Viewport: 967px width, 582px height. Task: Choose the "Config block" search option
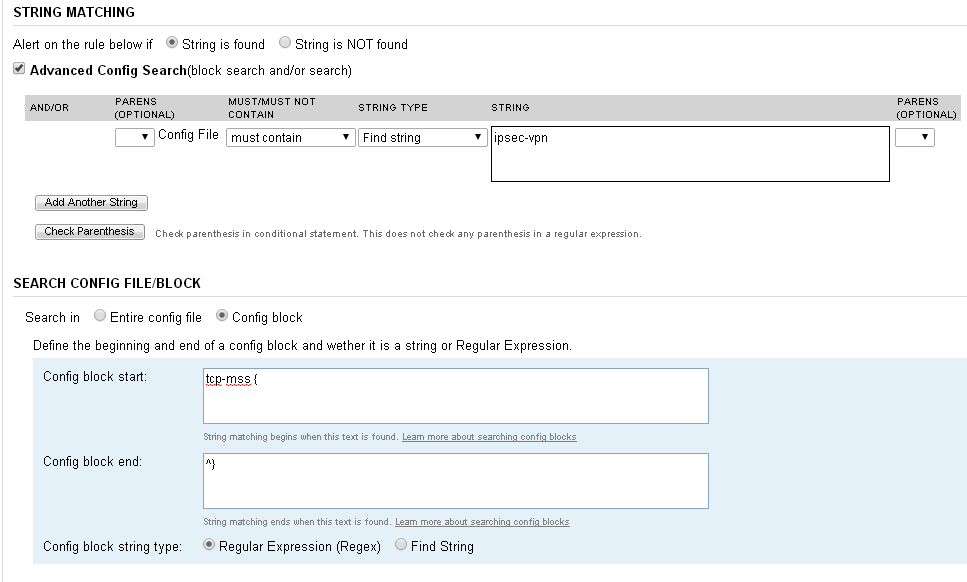pos(222,316)
